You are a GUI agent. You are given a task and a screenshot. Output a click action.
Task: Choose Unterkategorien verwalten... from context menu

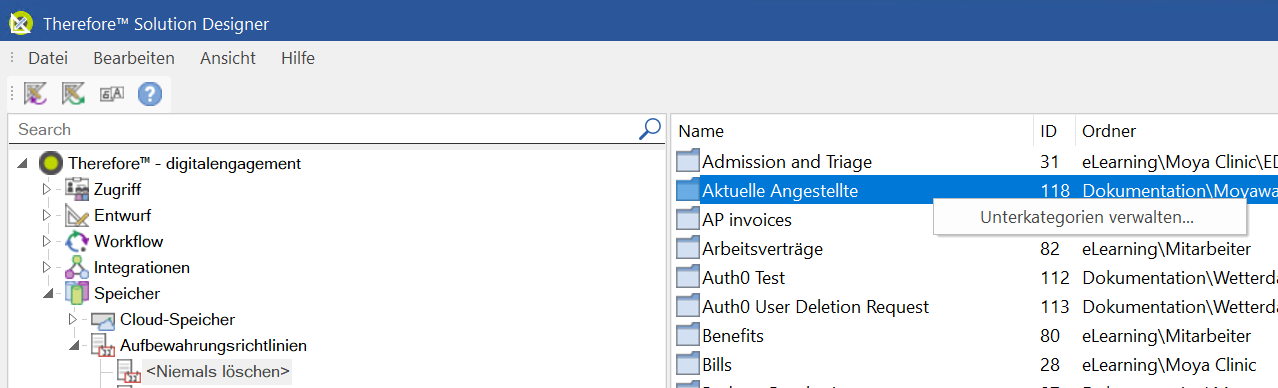click(x=1090, y=216)
